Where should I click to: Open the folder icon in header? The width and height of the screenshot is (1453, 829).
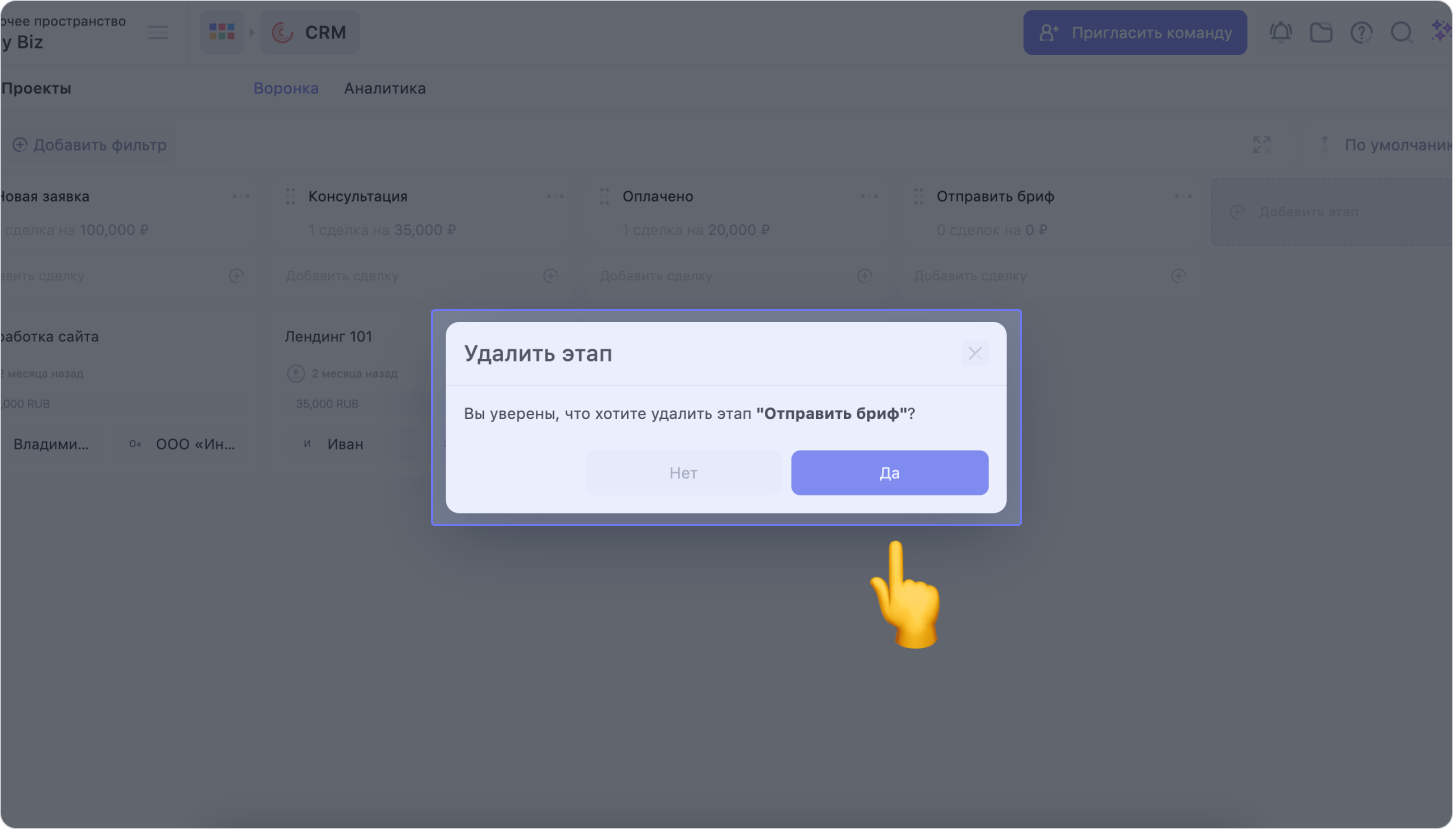(1321, 33)
